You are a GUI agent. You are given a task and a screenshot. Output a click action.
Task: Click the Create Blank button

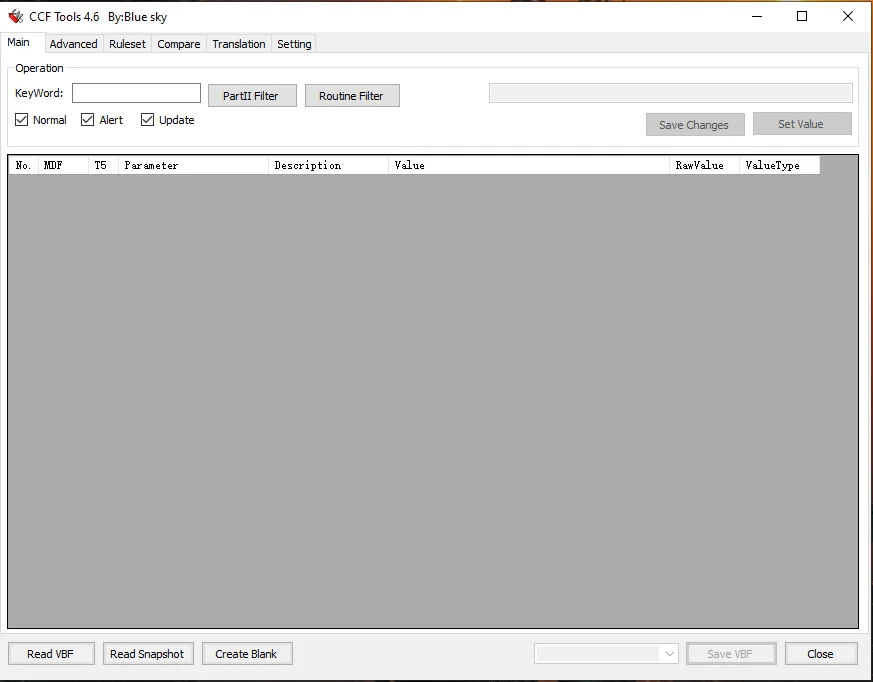(x=246, y=654)
